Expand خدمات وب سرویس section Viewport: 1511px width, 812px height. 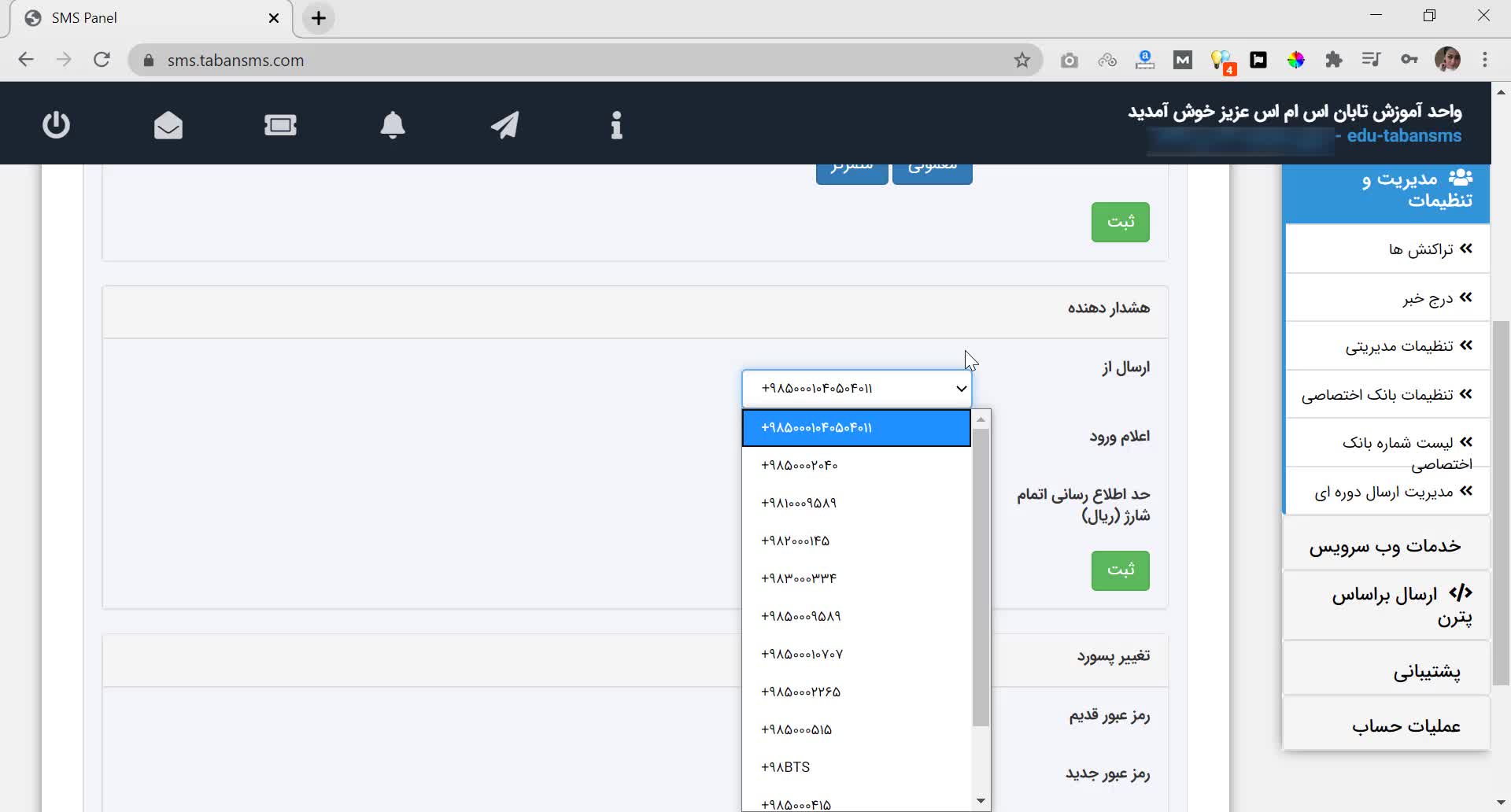[1385, 546]
